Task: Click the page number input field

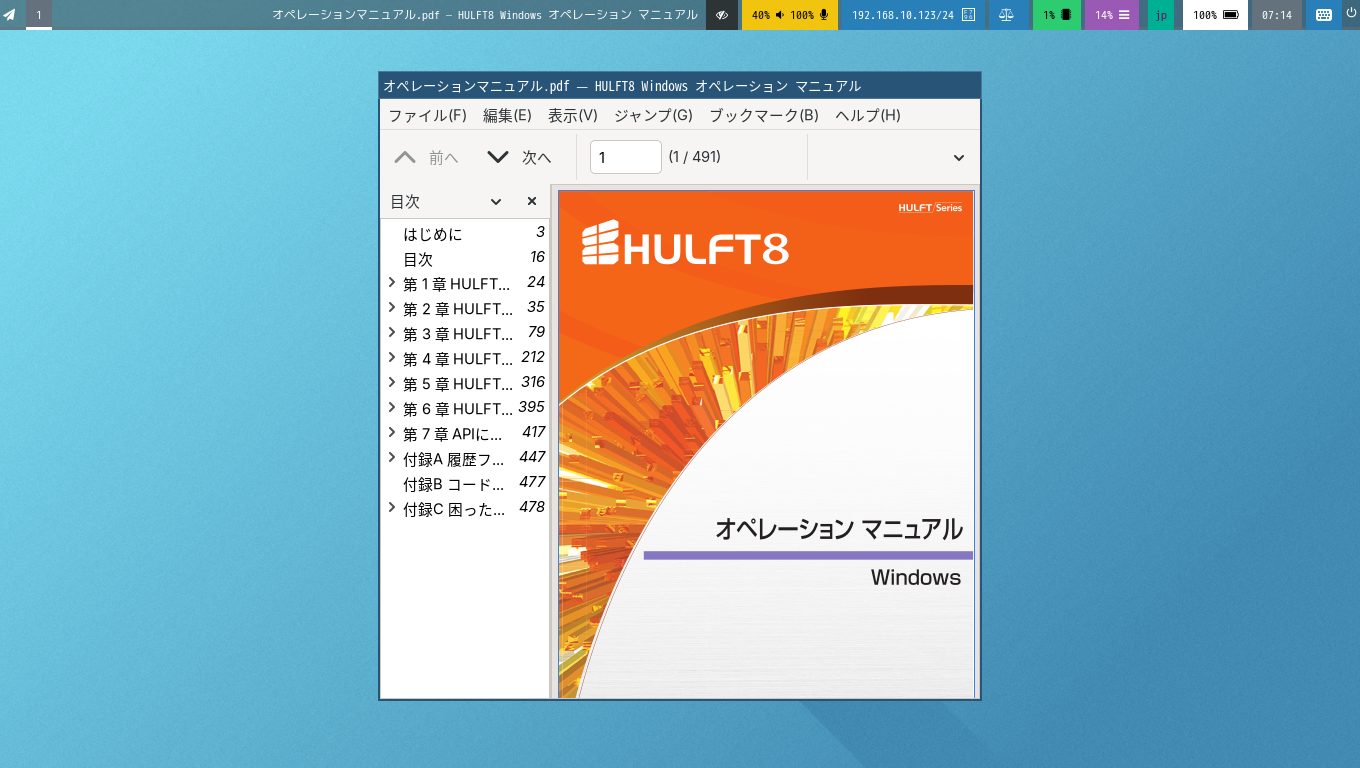Action: click(x=626, y=157)
